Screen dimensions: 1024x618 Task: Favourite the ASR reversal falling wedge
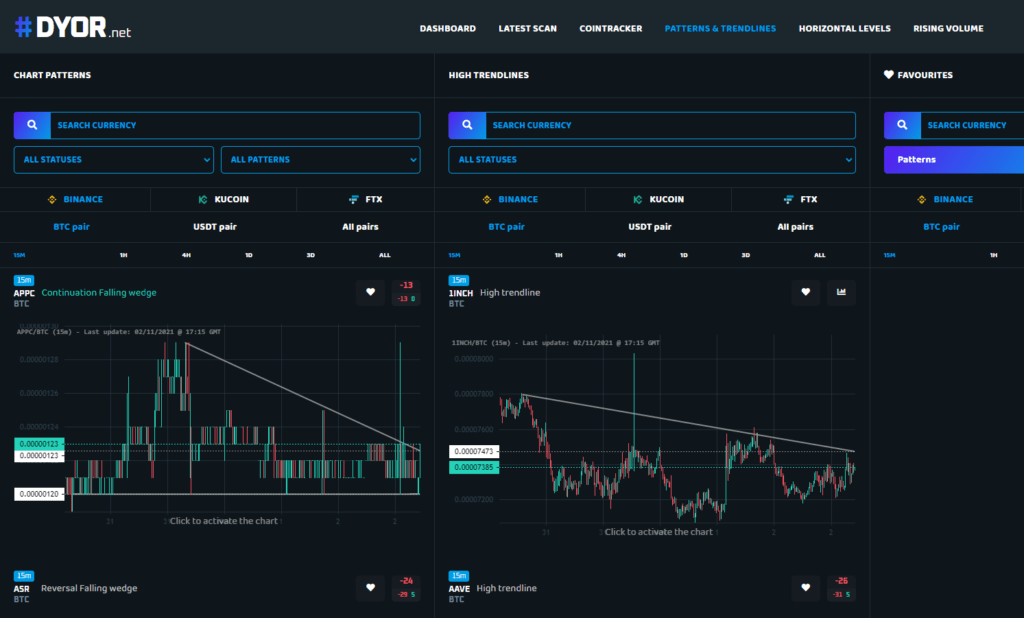[x=370, y=587]
